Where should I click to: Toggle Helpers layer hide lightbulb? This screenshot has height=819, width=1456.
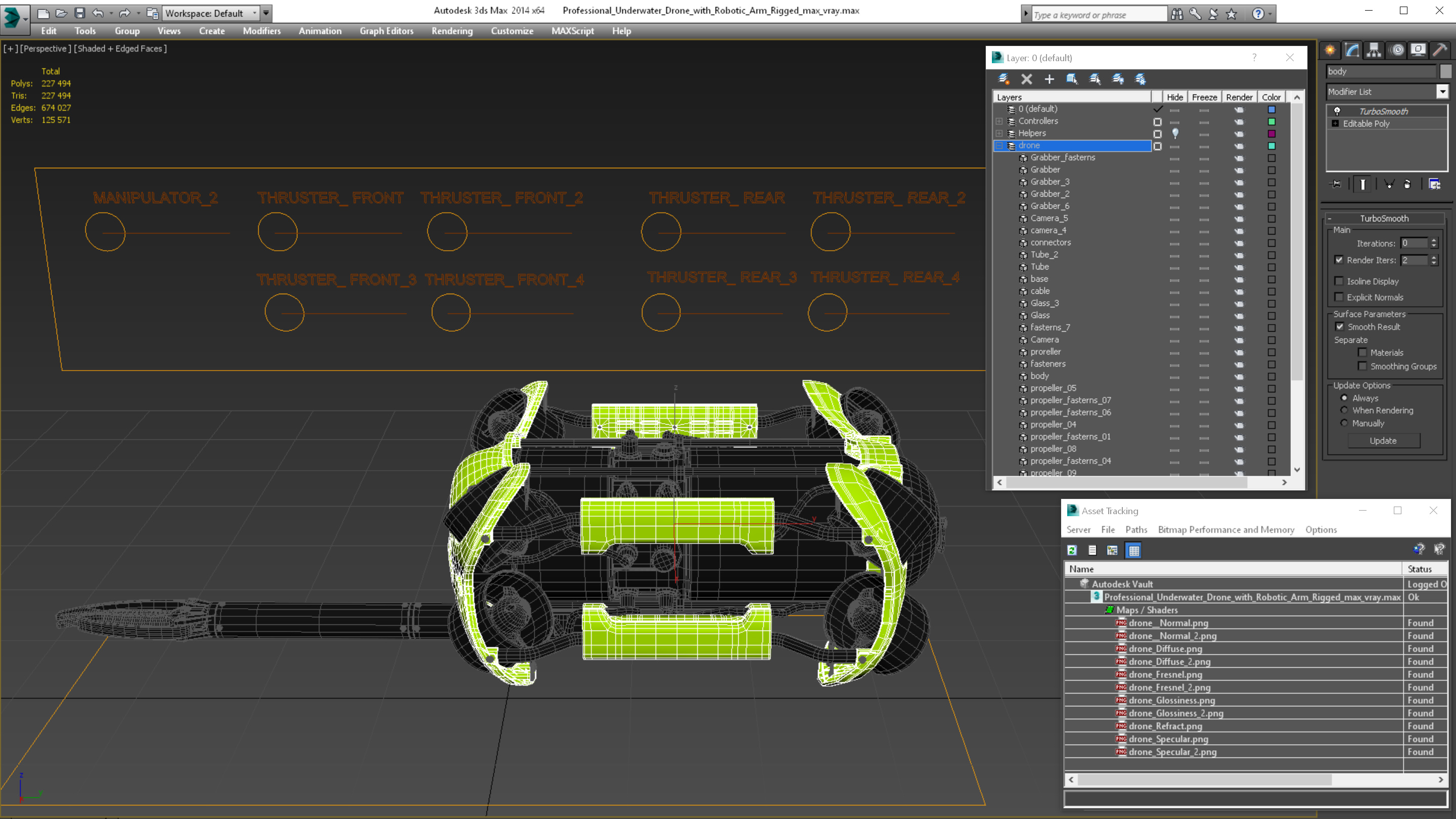click(x=1175, y=133)
